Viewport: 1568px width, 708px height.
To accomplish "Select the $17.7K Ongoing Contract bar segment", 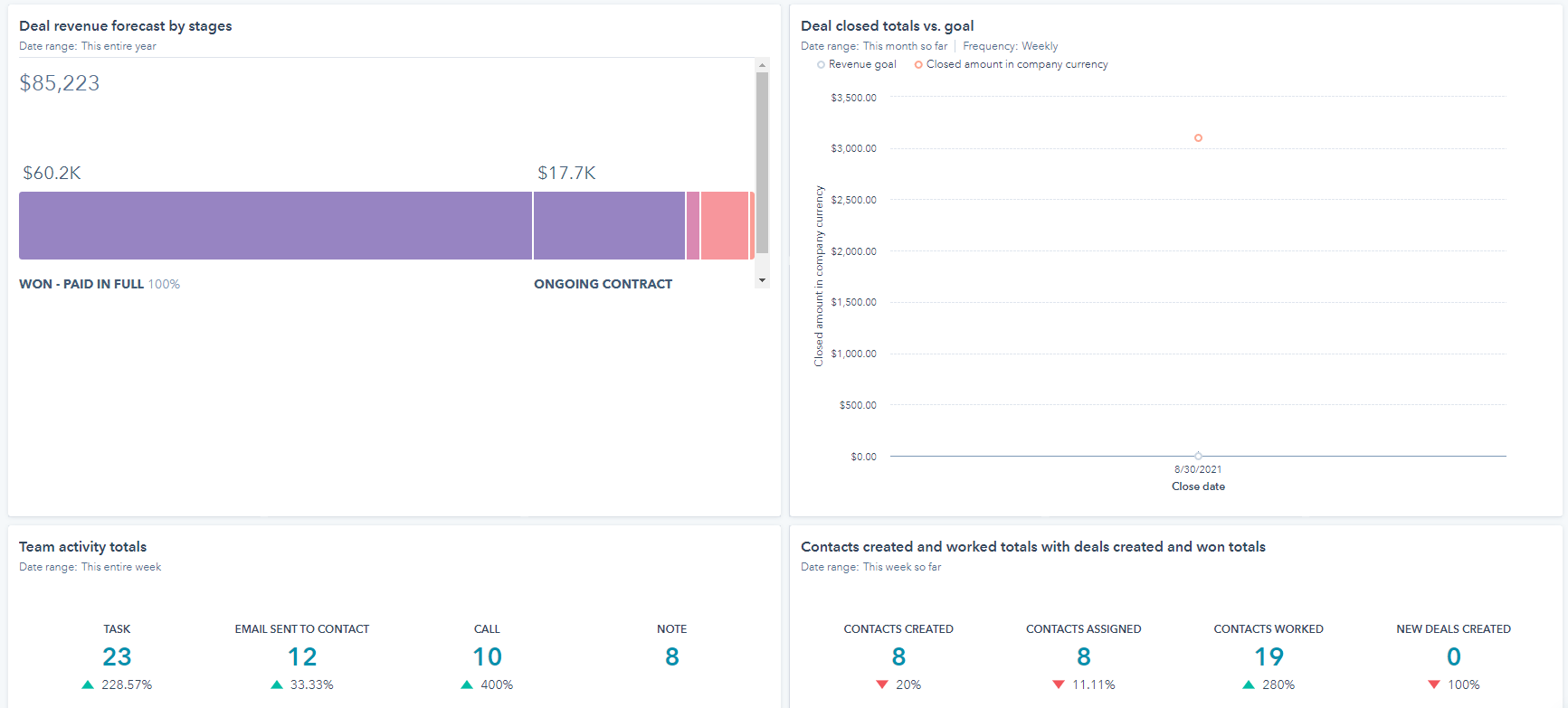I will point(609,226).
